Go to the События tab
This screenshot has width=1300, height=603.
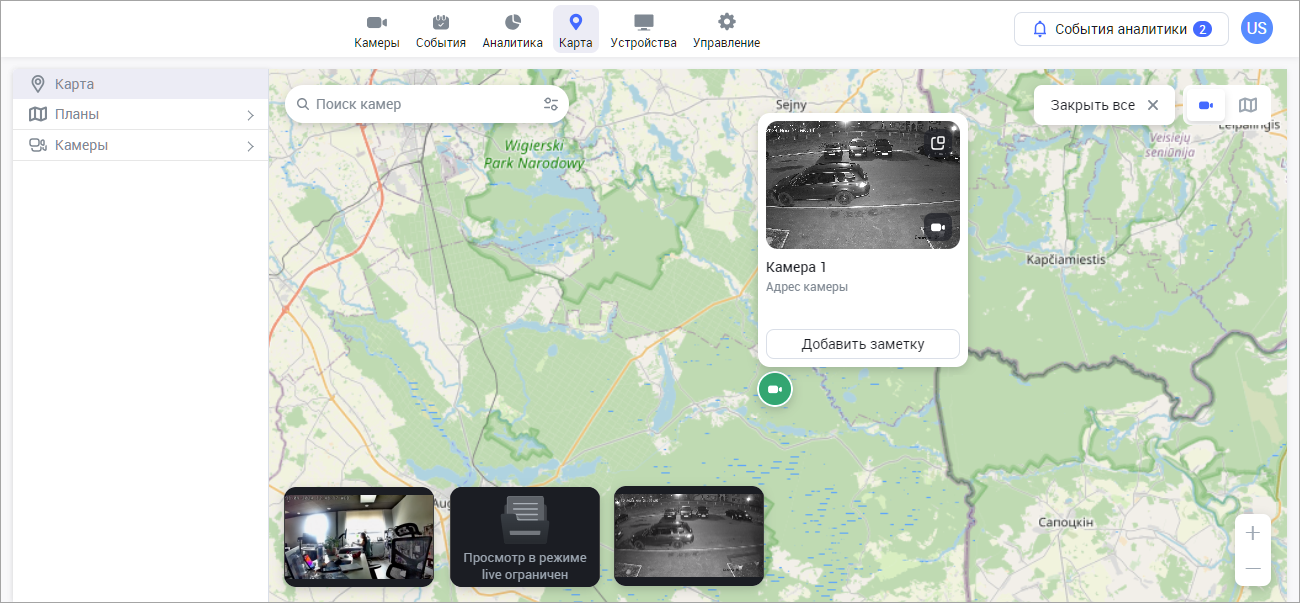(440, 30)
